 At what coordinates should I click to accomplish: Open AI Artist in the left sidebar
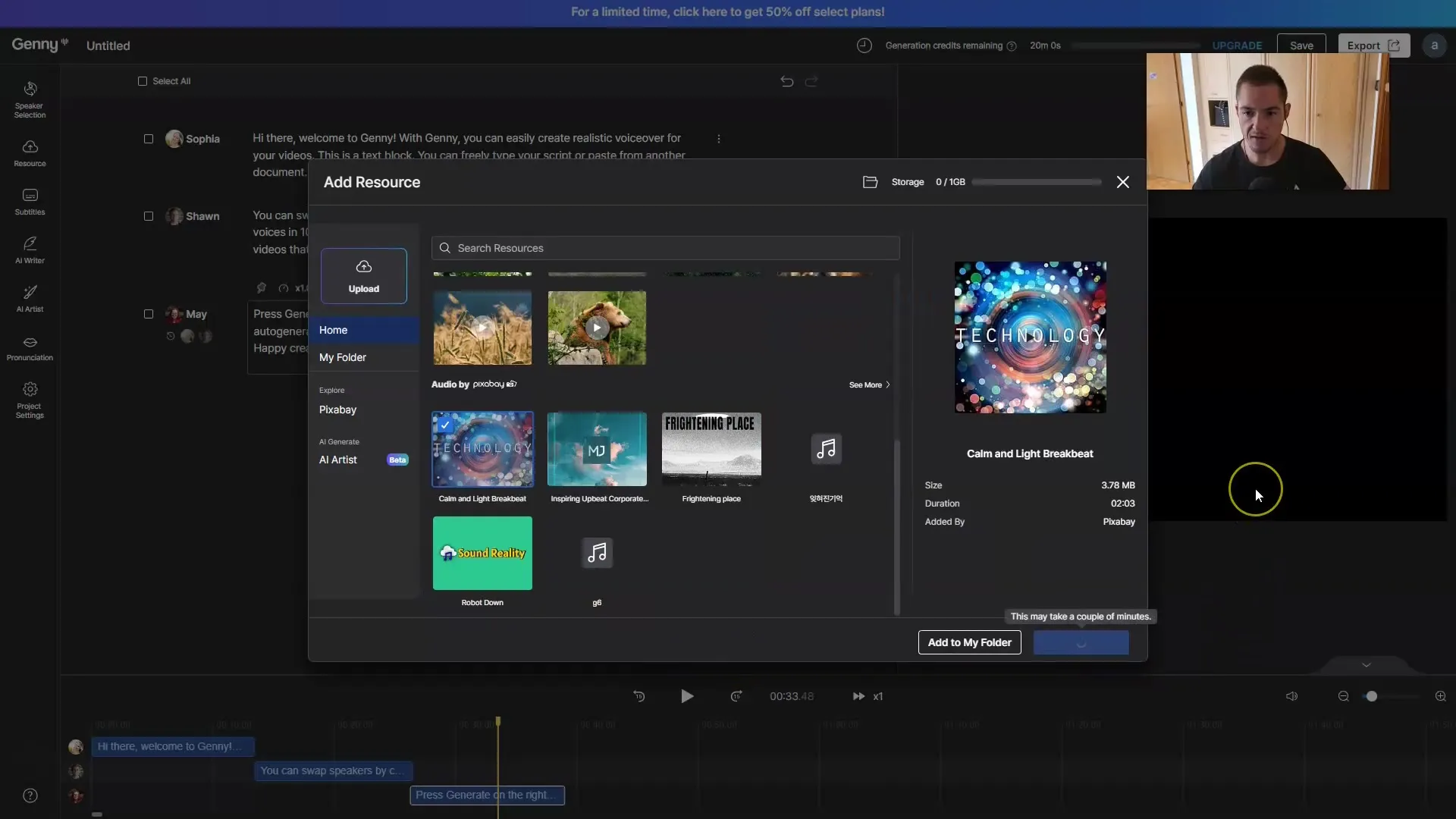point(30,299)
